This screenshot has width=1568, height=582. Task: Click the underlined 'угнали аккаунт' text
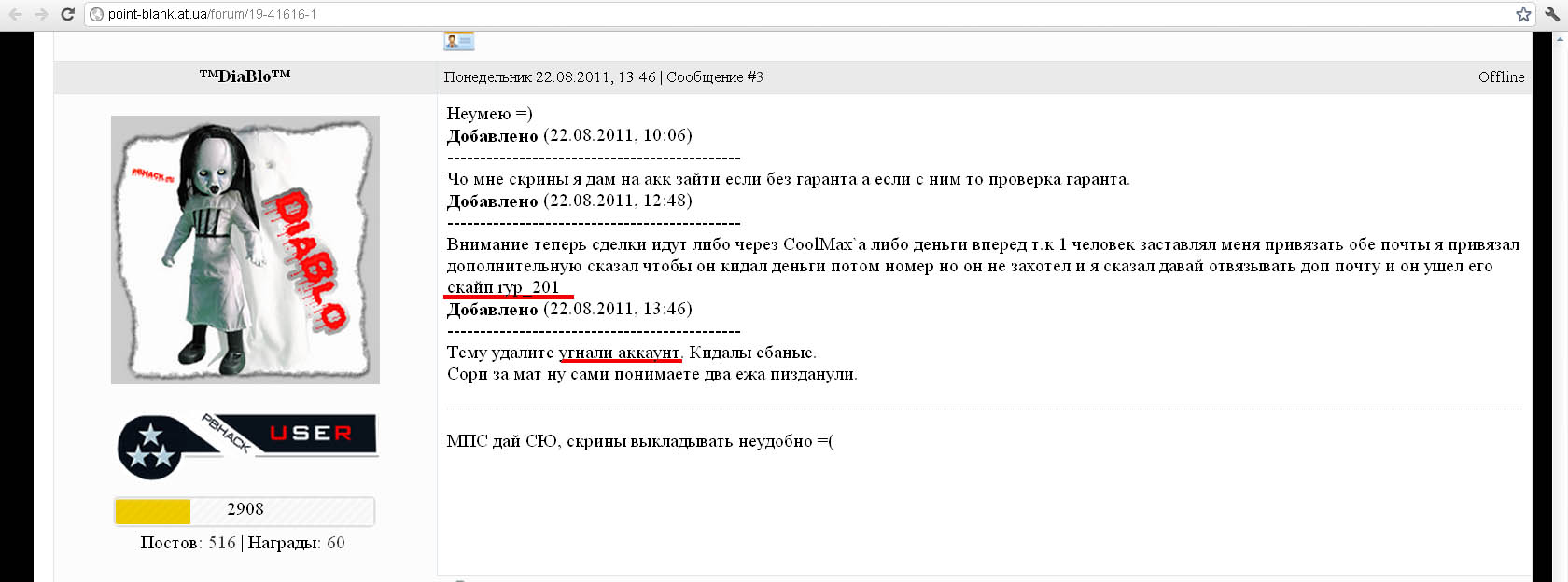620,353
